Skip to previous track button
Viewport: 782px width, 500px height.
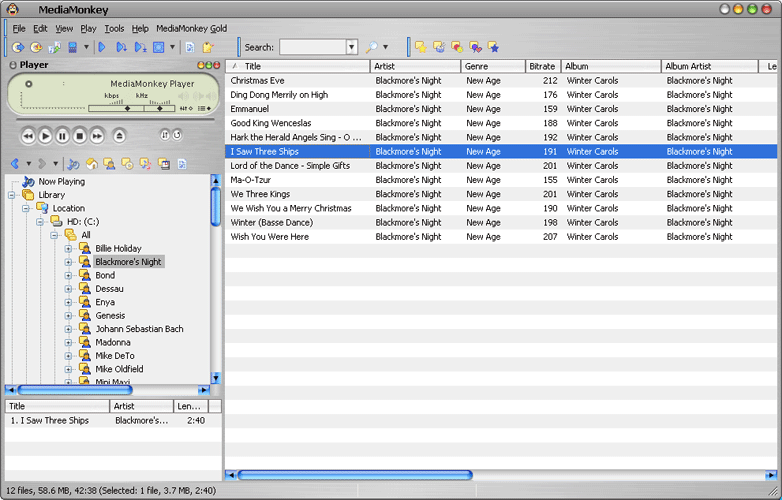pos(28,136)
